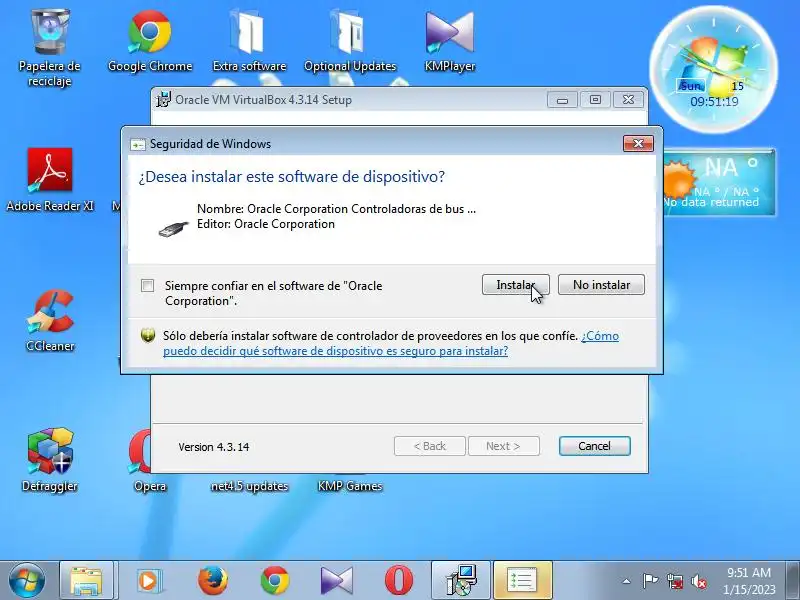Show hidden tray icons arrow
Viewport: 800px width, 600px height.
(627, 581)
